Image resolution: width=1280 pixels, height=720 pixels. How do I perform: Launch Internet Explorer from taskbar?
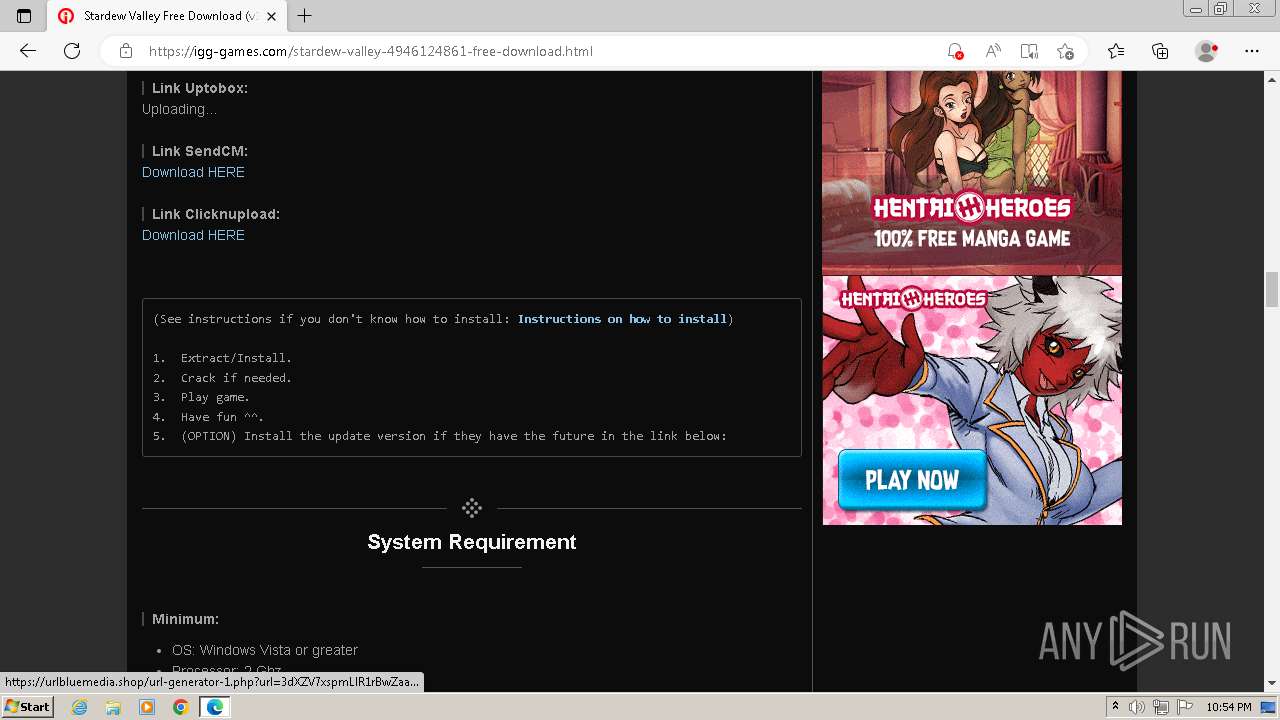[x=80, y=707]
